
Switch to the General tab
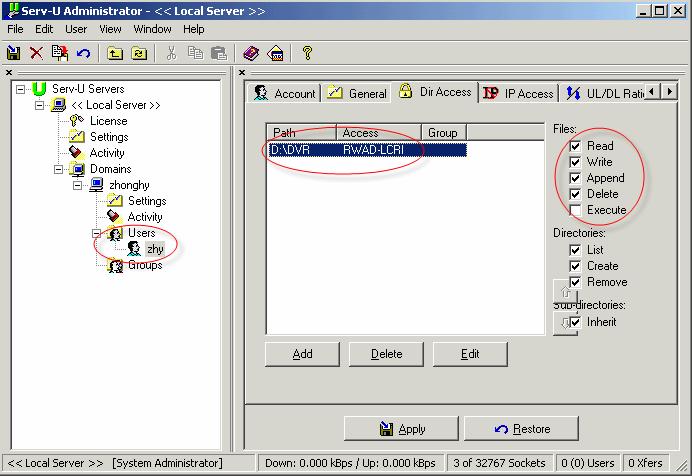click(x=357, y=93)
